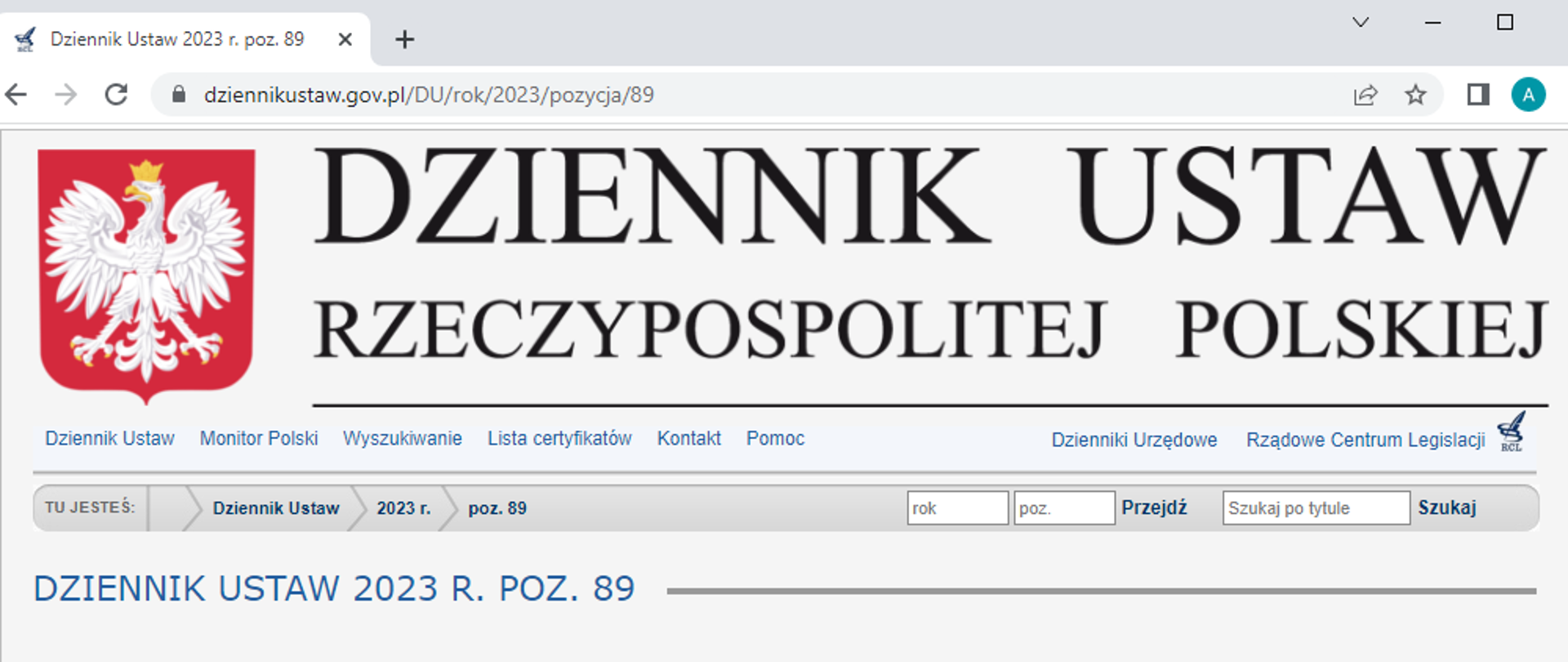1568x662 pixels.
Task: Click the browser back arrow
Action: tap(16, 95)
